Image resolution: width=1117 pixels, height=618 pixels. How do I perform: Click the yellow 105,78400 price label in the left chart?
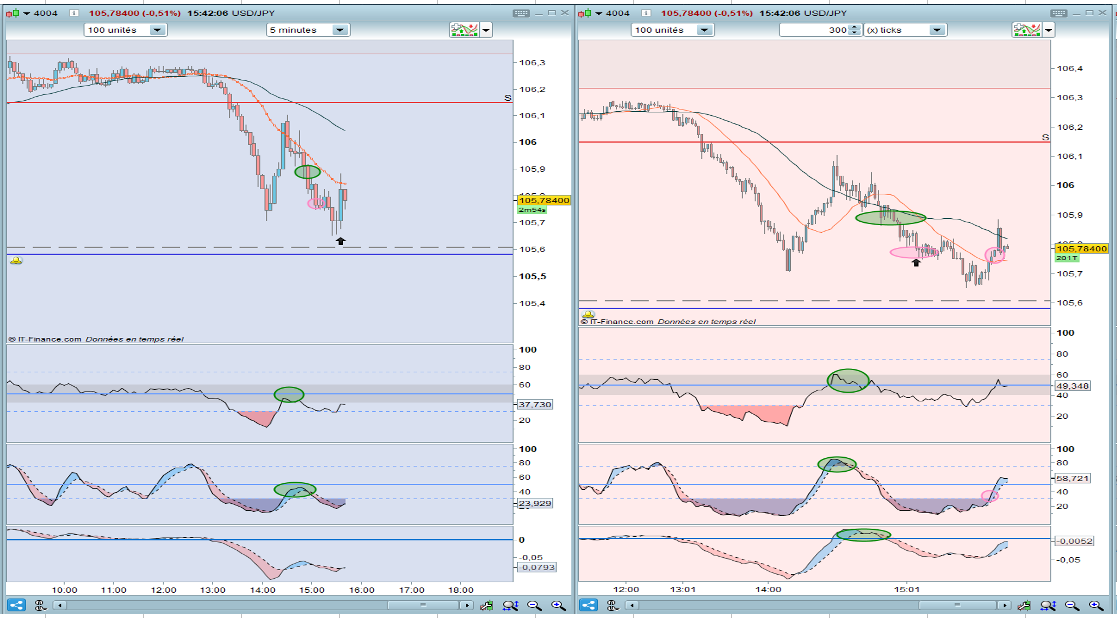pos(544,201)
